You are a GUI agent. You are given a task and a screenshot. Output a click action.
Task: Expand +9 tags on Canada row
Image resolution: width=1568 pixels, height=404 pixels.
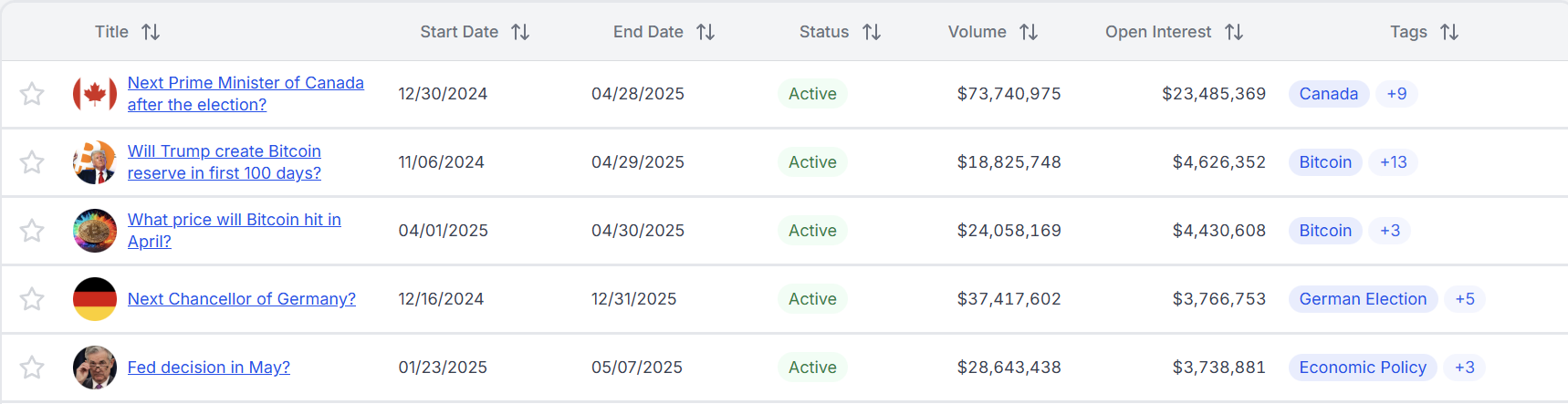[x=1396, y=94]
